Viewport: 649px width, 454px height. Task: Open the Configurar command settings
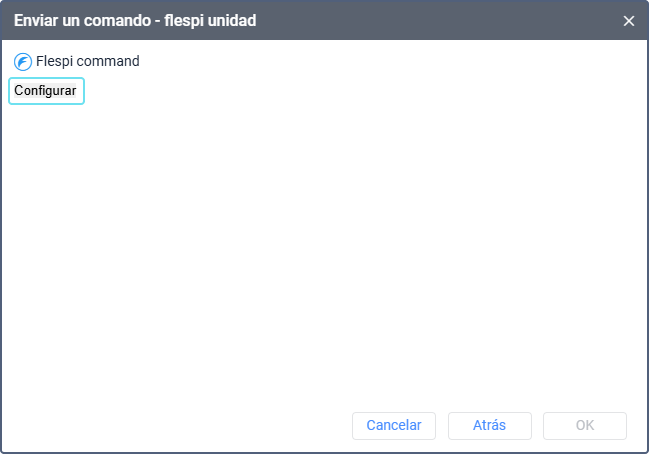[46, 91]
